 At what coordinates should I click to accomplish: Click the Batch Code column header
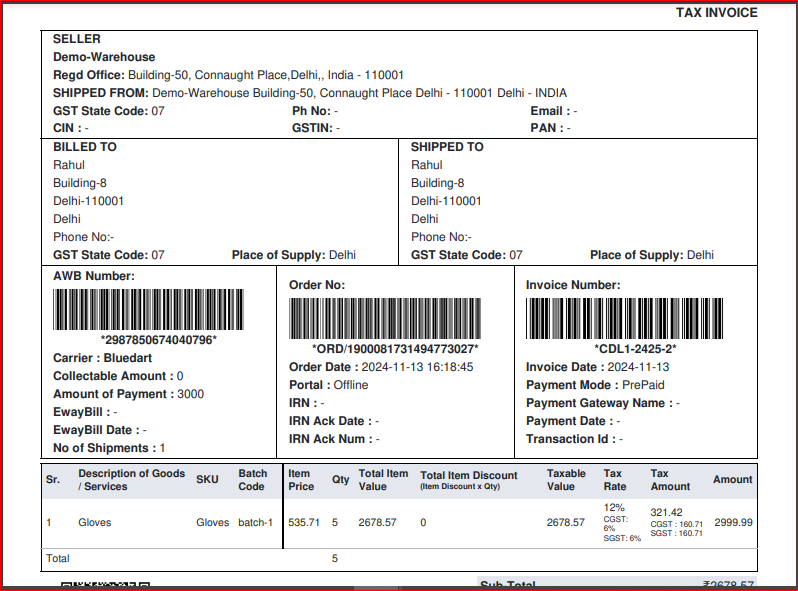pos(252,480)
